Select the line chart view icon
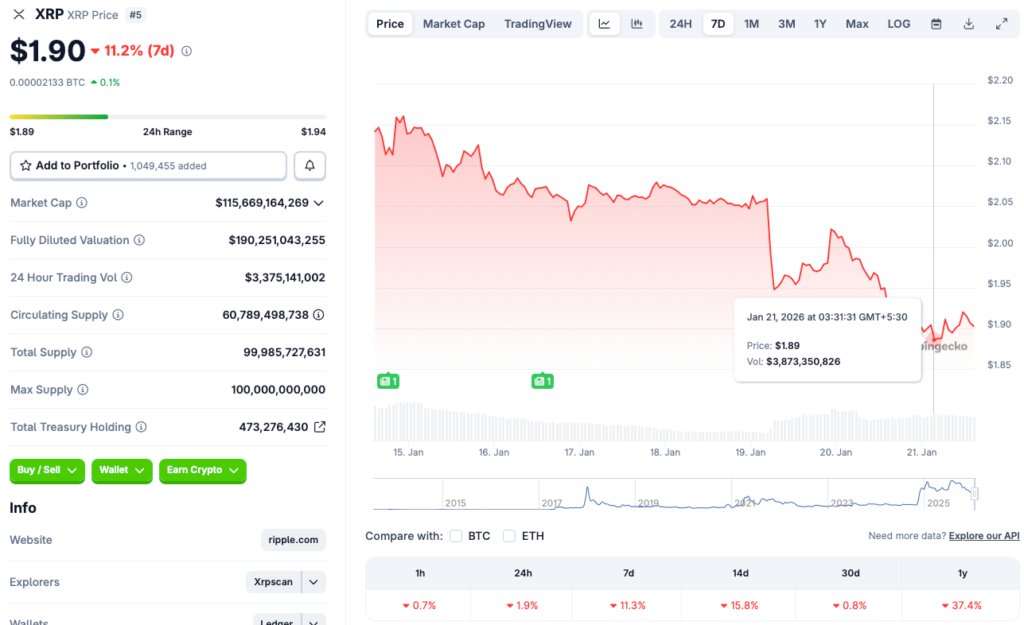1024x625 pixels. tap(604, 22)
